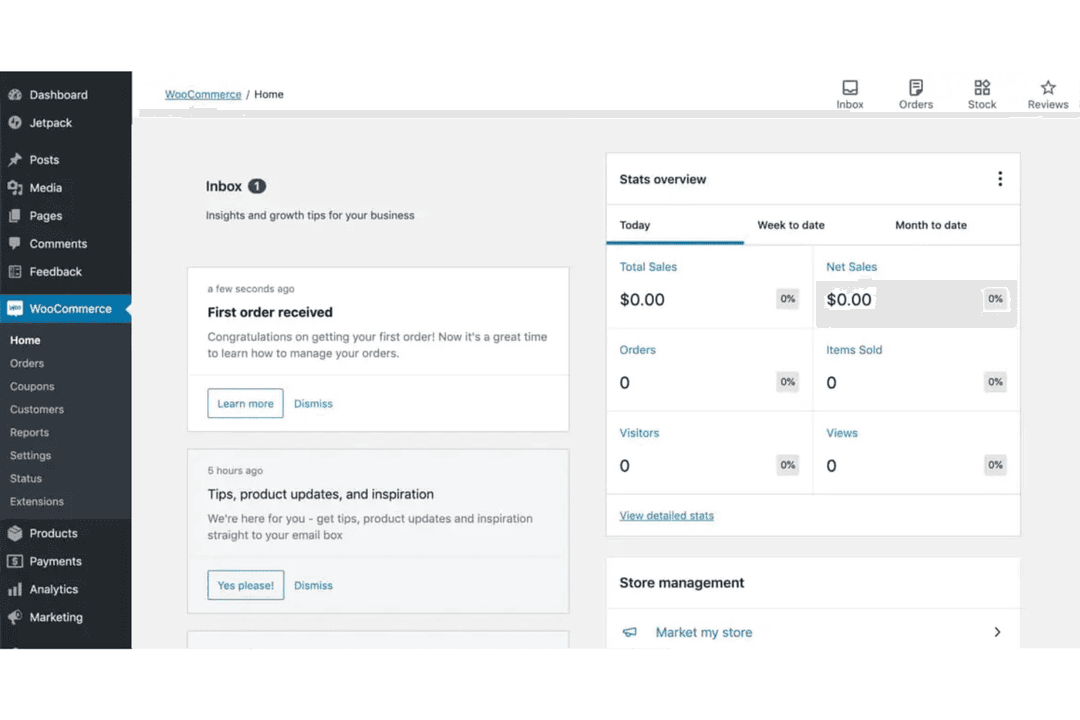Screen dimensions: 1080x720
Task: Click the Marketing megaphone icon
Action: pyautogui.click(x=15, y=617)
